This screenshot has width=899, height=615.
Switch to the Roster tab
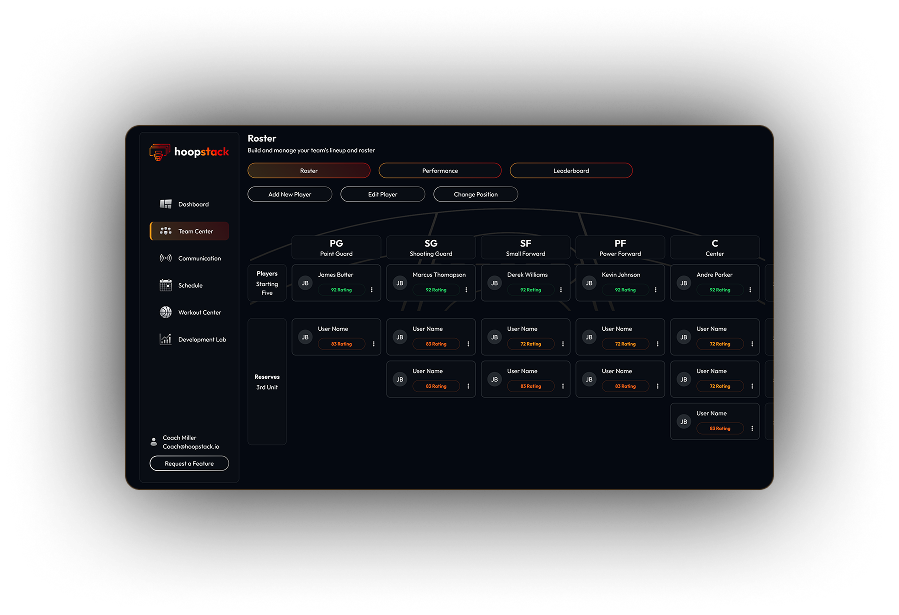click(x=309, y=170)
